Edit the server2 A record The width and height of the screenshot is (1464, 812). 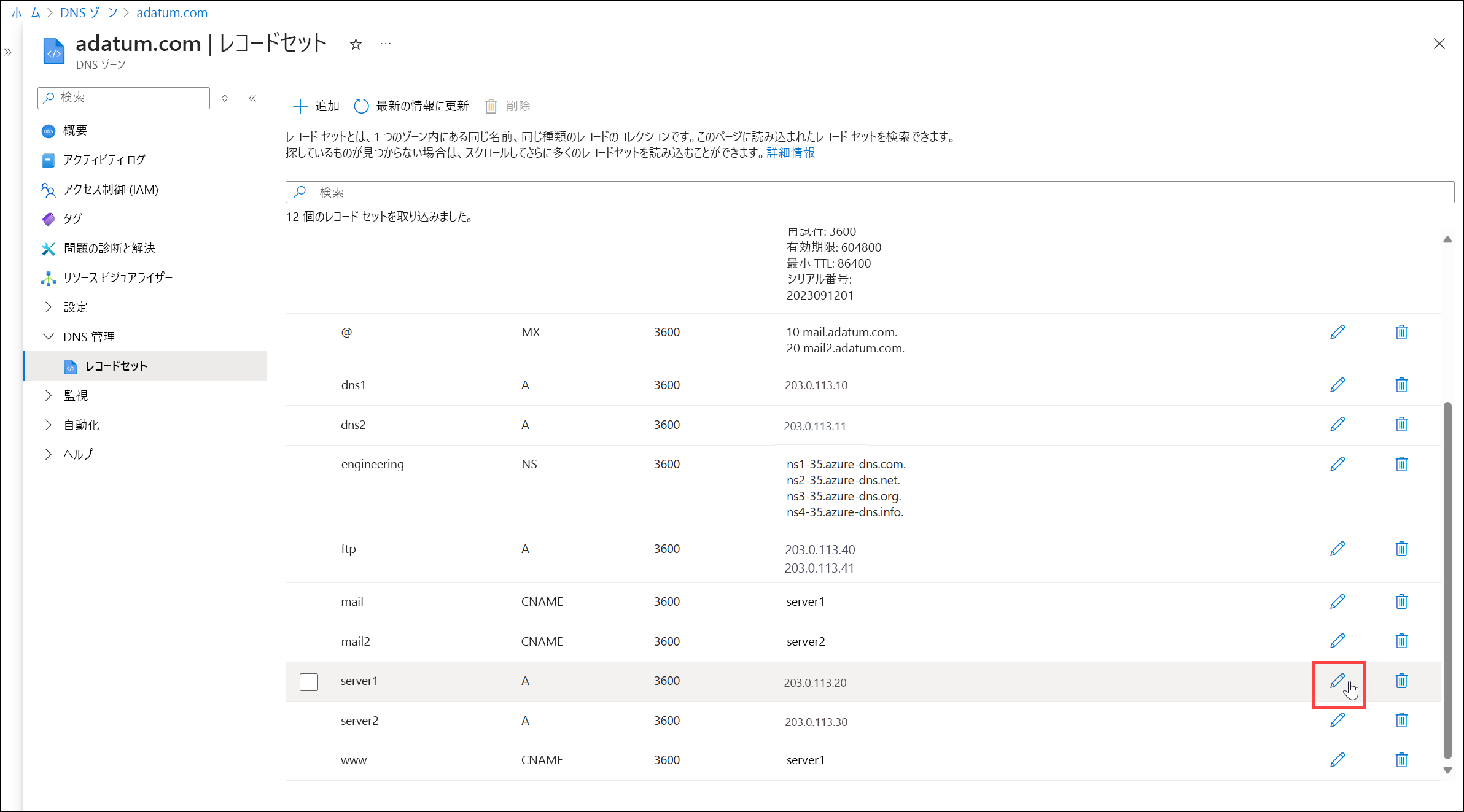pyautogui.click(x=1337, y=720)
